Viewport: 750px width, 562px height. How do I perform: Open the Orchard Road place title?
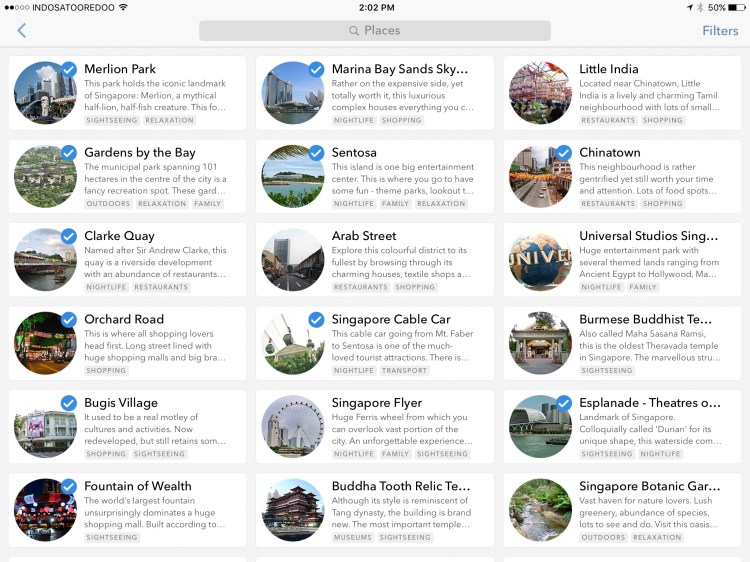point(124,320)
